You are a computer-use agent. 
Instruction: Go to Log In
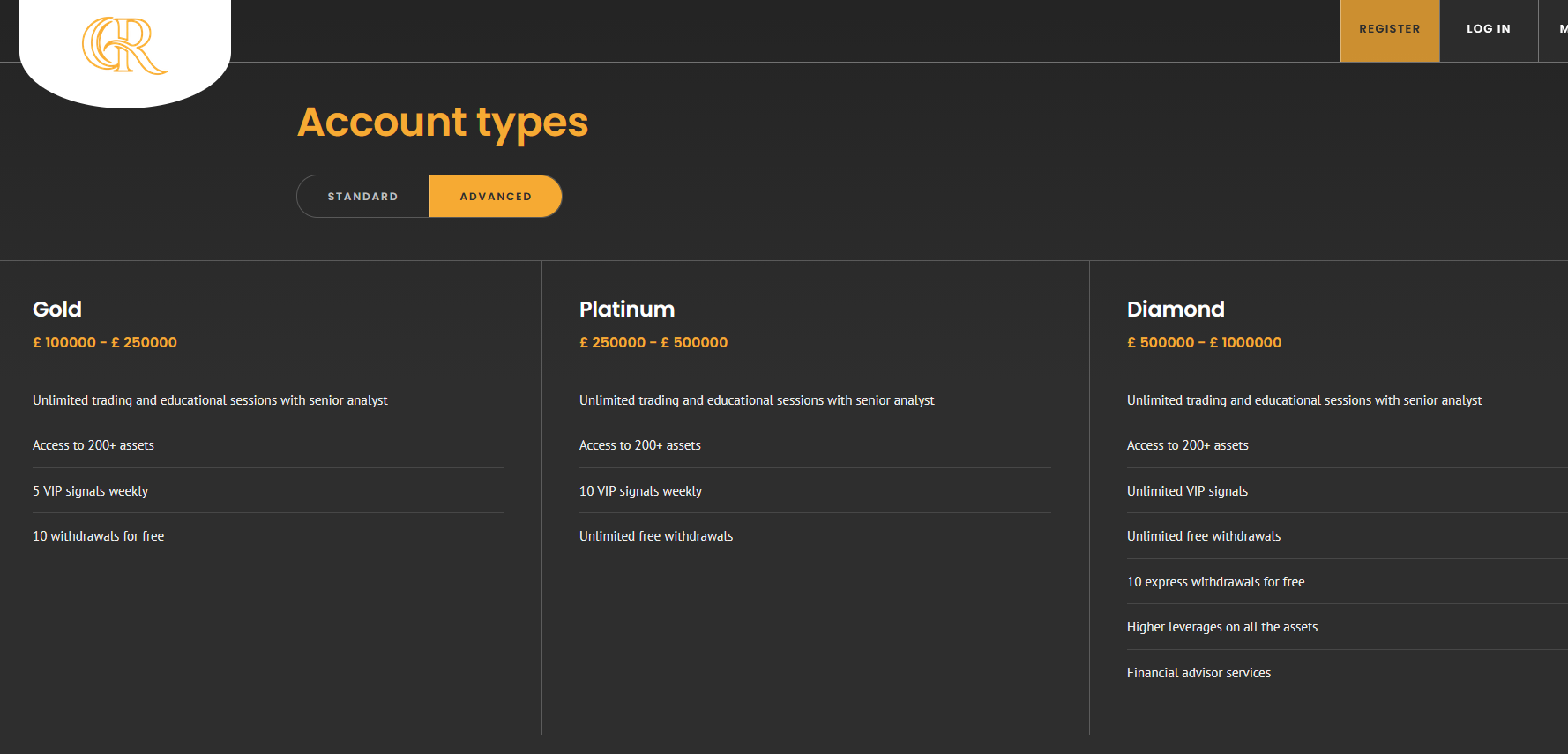coord(1489,30)
